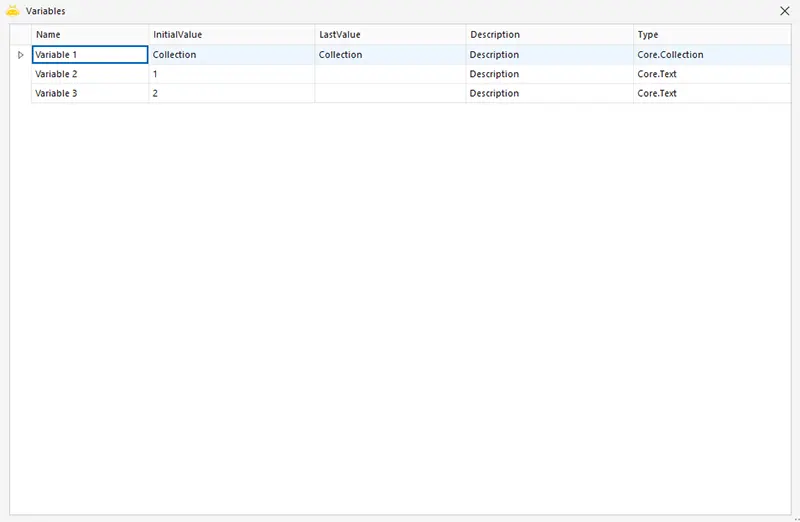The image size is (800, 522).
Task: Close the Variables window
Action: [x=784, y=11]
